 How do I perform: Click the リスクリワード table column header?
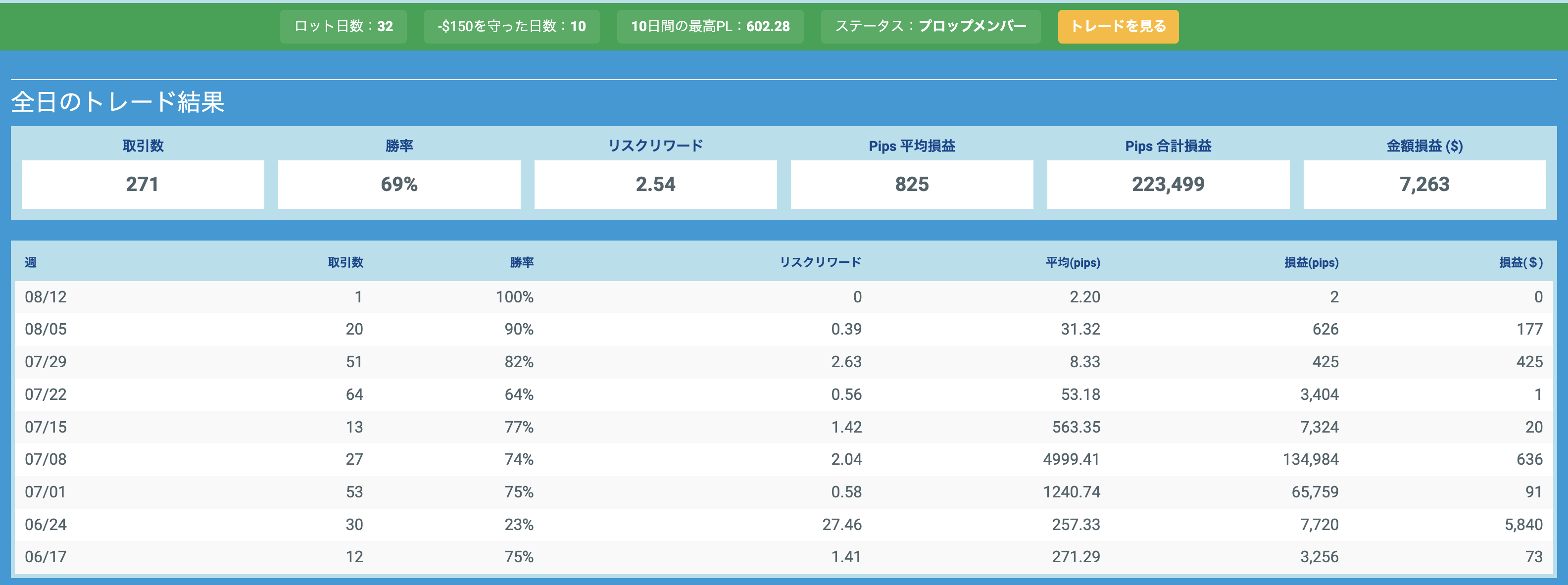click(821, 262)
